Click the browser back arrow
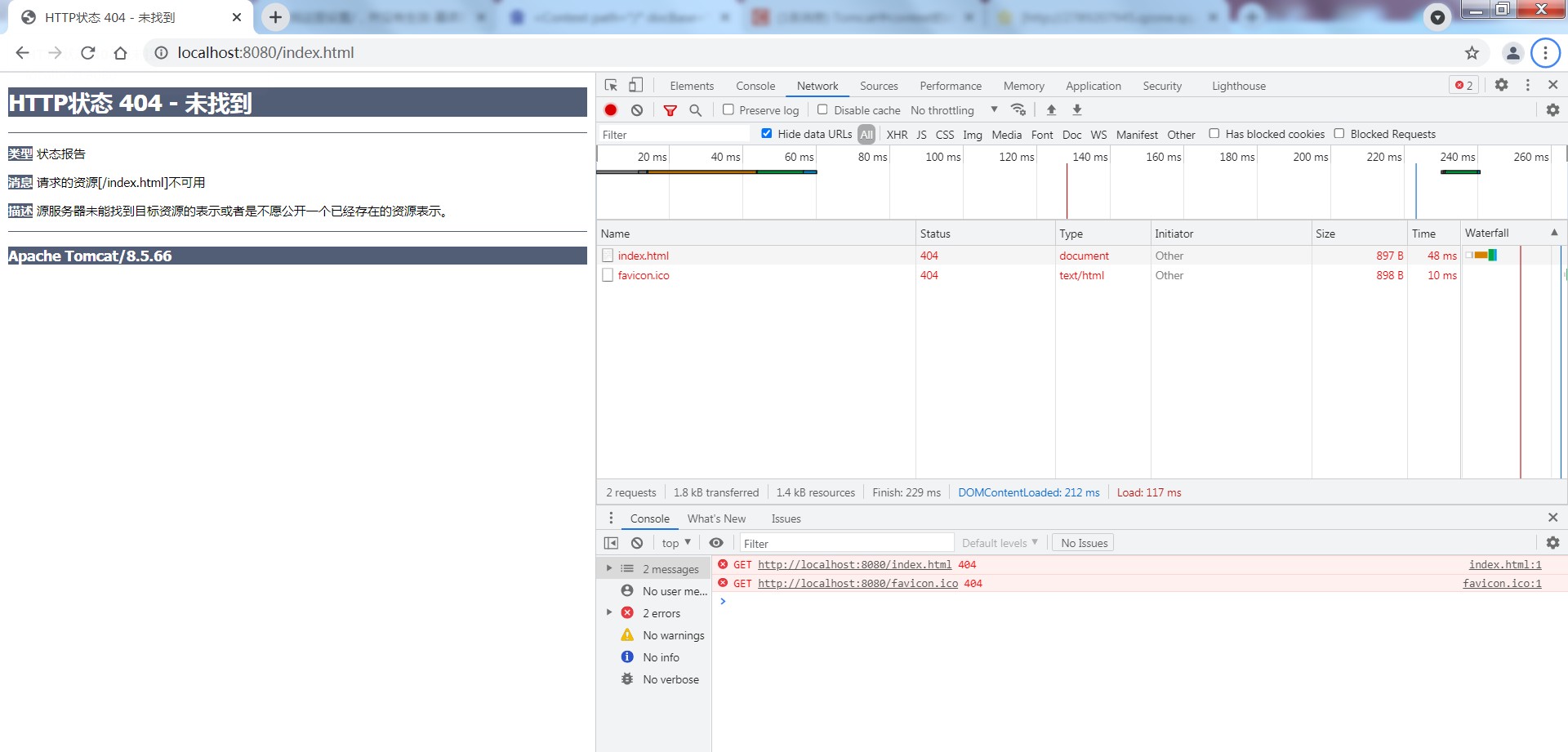1568x752 pixels. [22, 53]
